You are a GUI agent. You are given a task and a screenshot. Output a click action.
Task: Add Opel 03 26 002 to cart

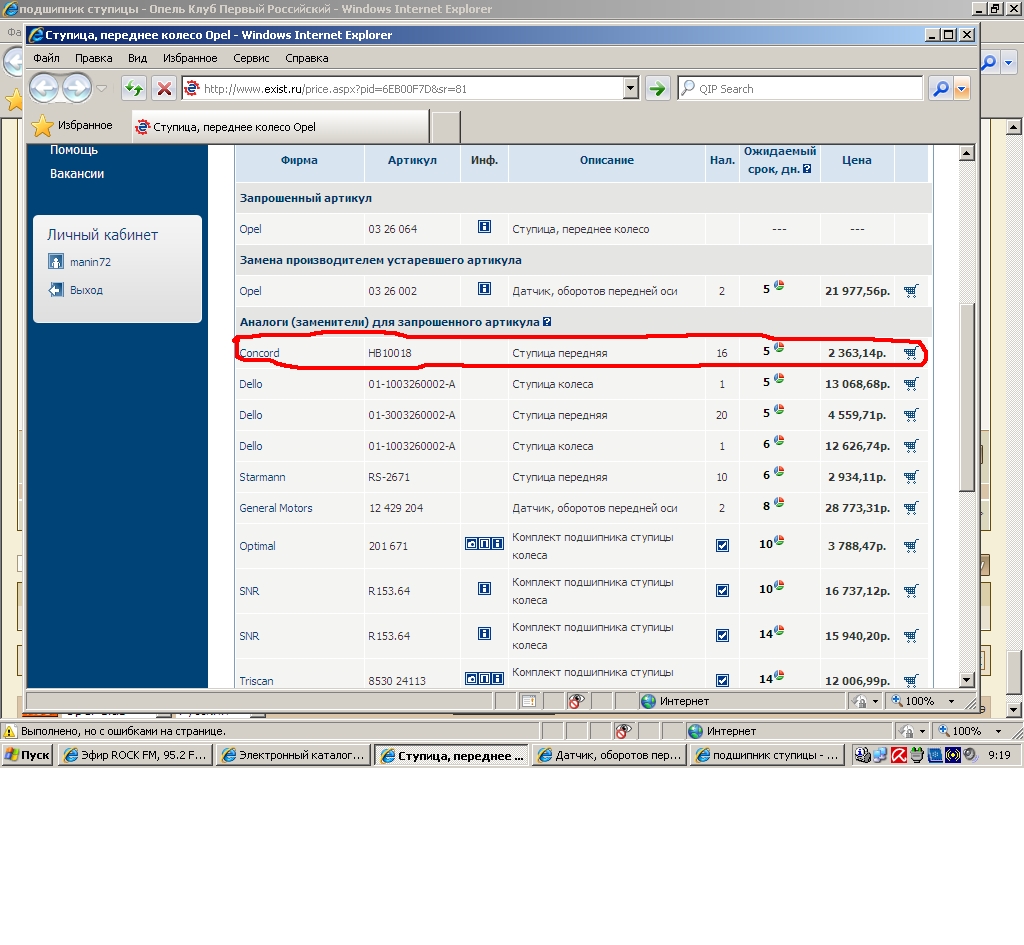pyautogui.click(x=911, y=291)
